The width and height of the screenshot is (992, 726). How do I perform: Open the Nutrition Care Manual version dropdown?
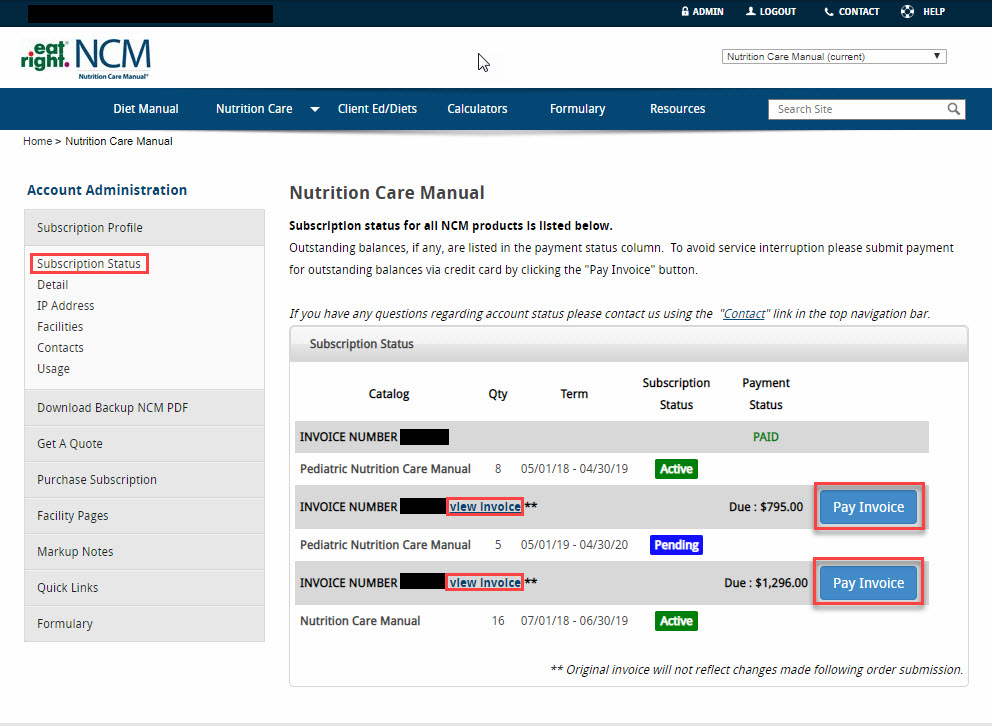click(834, 56)
